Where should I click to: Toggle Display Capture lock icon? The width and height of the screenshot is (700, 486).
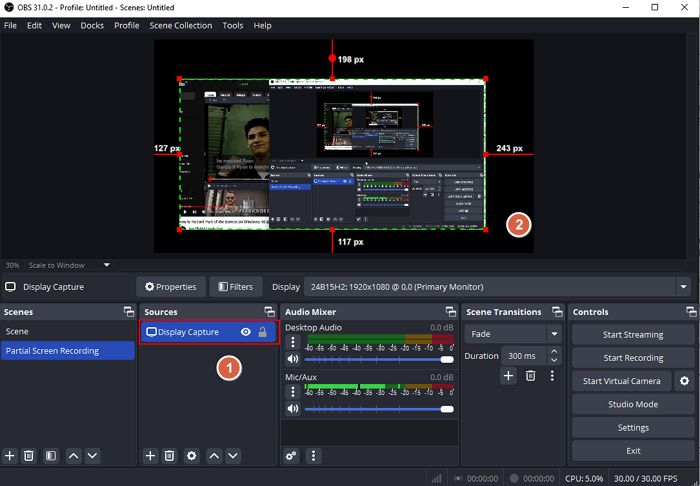(x=262, y=332)
